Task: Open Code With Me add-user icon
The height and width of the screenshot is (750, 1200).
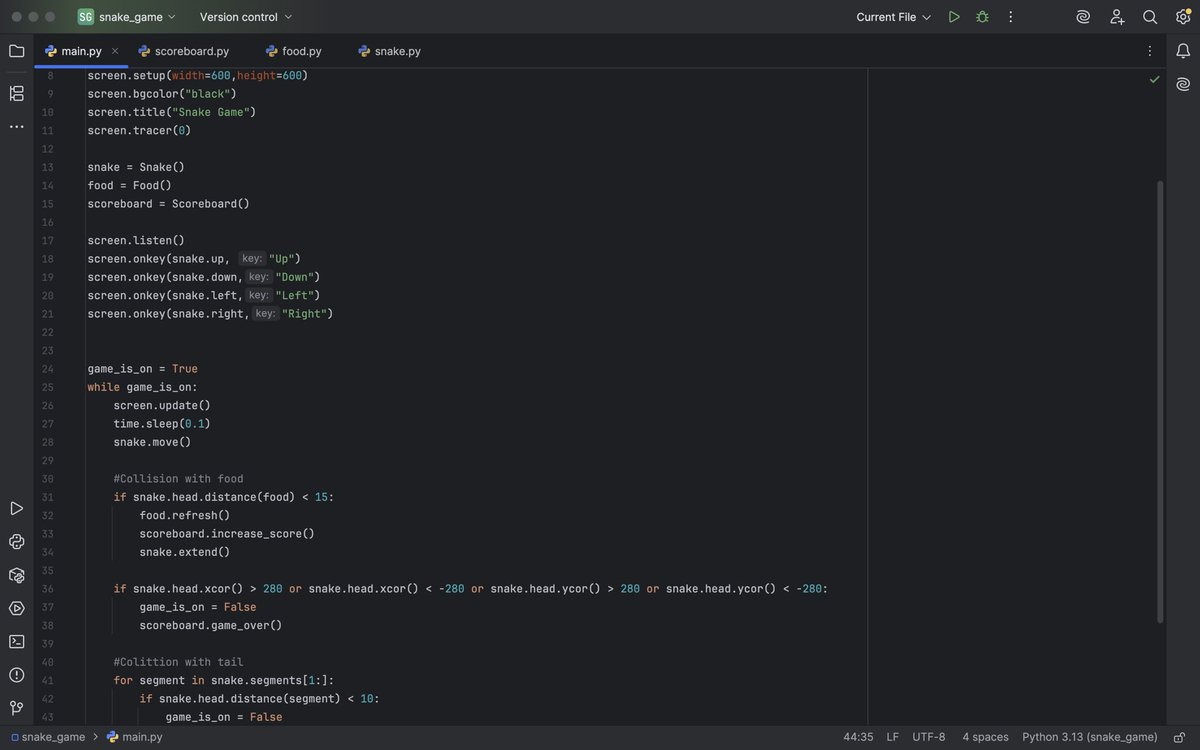Action: [1117, 17]
